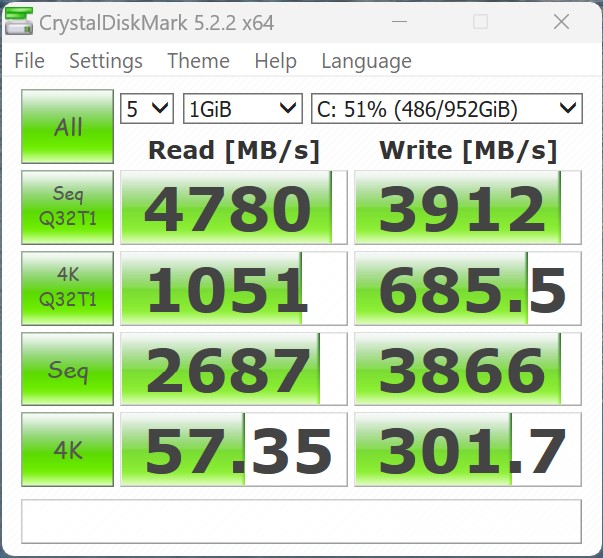This screenshot has width=603, height=558.
Task: Start the 4K benchmark test
Action: tap(68, 450)
